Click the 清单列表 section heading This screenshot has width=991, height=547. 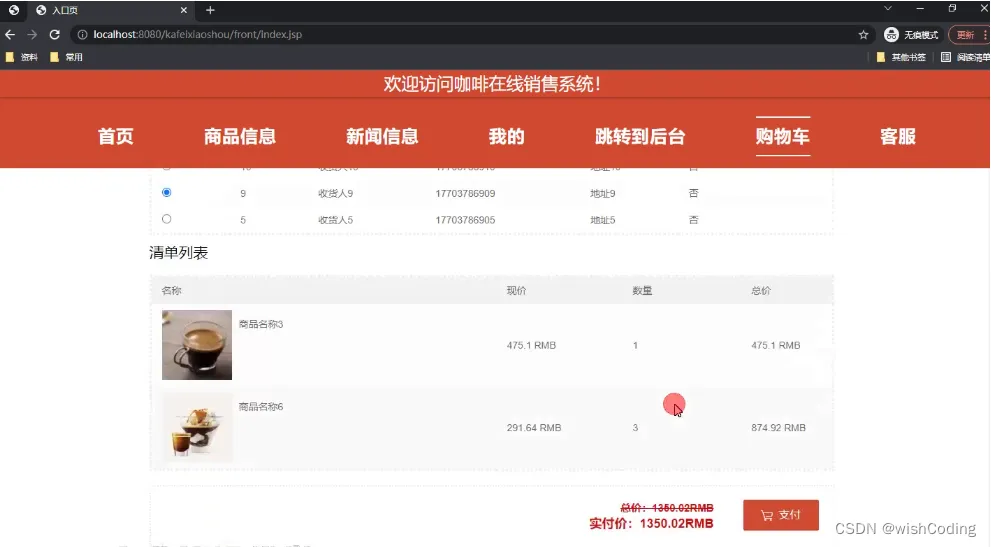point(178,253)
